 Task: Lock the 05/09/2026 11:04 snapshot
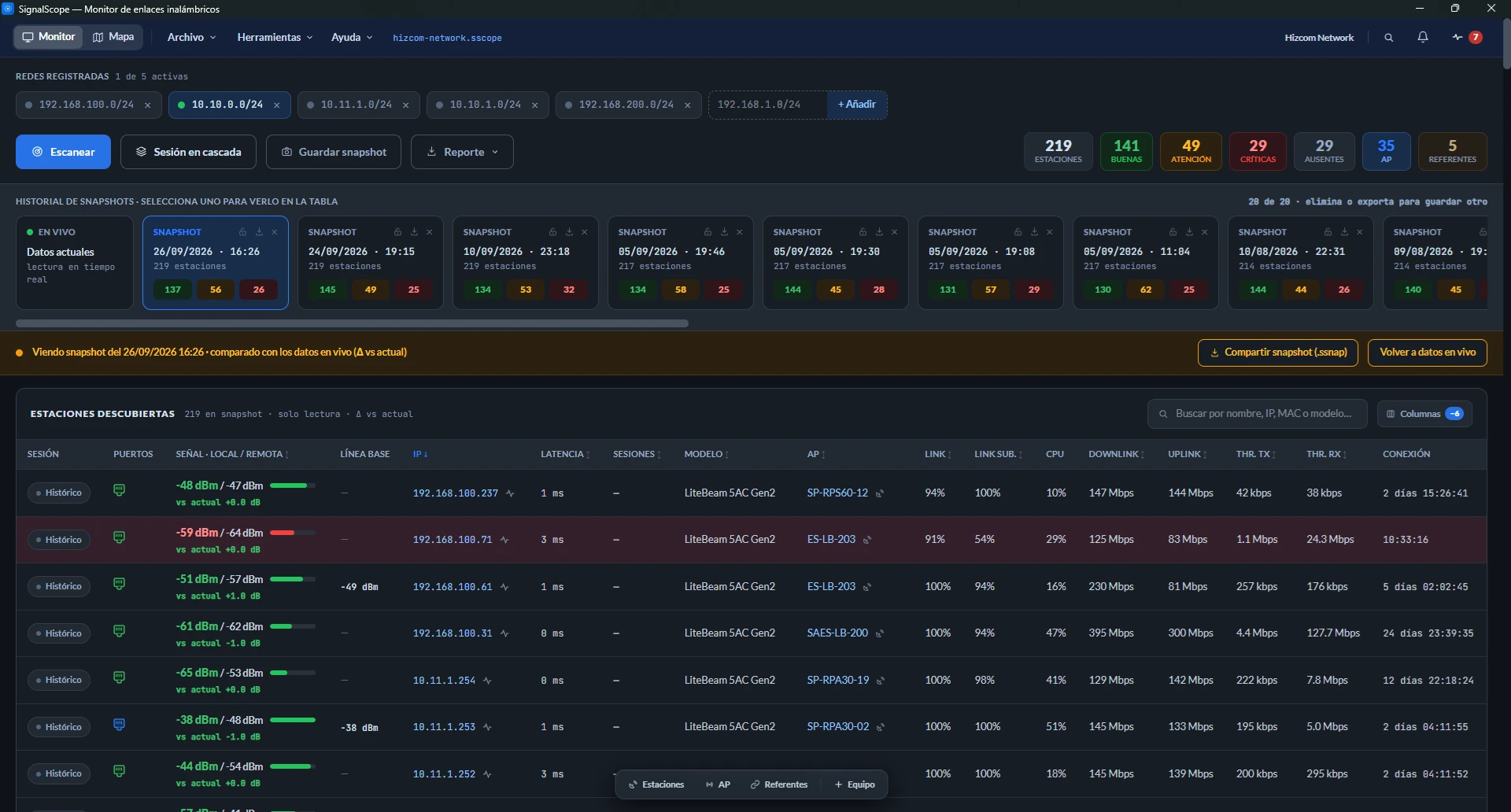coord(1173,232)
